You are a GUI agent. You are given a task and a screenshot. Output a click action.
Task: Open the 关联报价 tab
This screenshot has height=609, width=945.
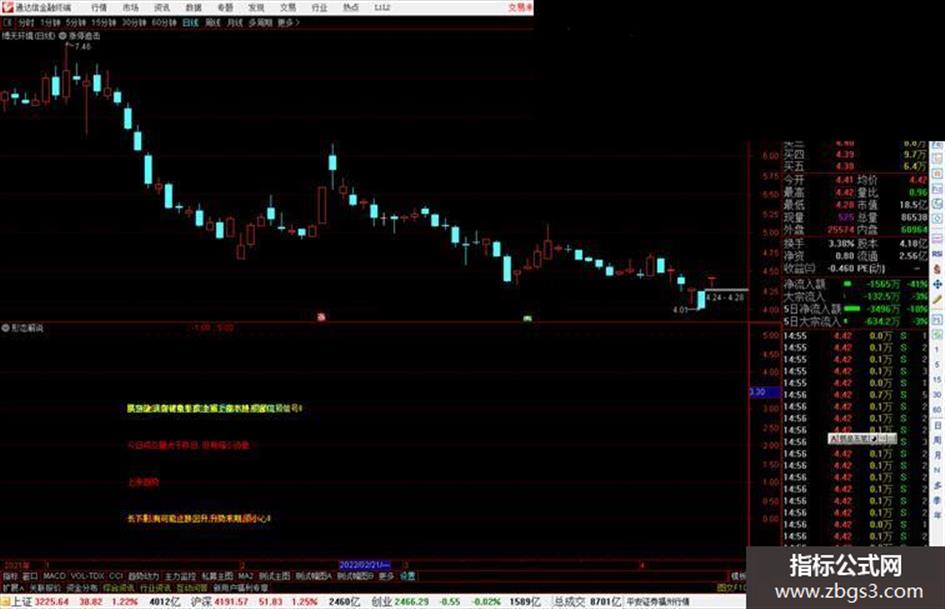tap(45, 587)
